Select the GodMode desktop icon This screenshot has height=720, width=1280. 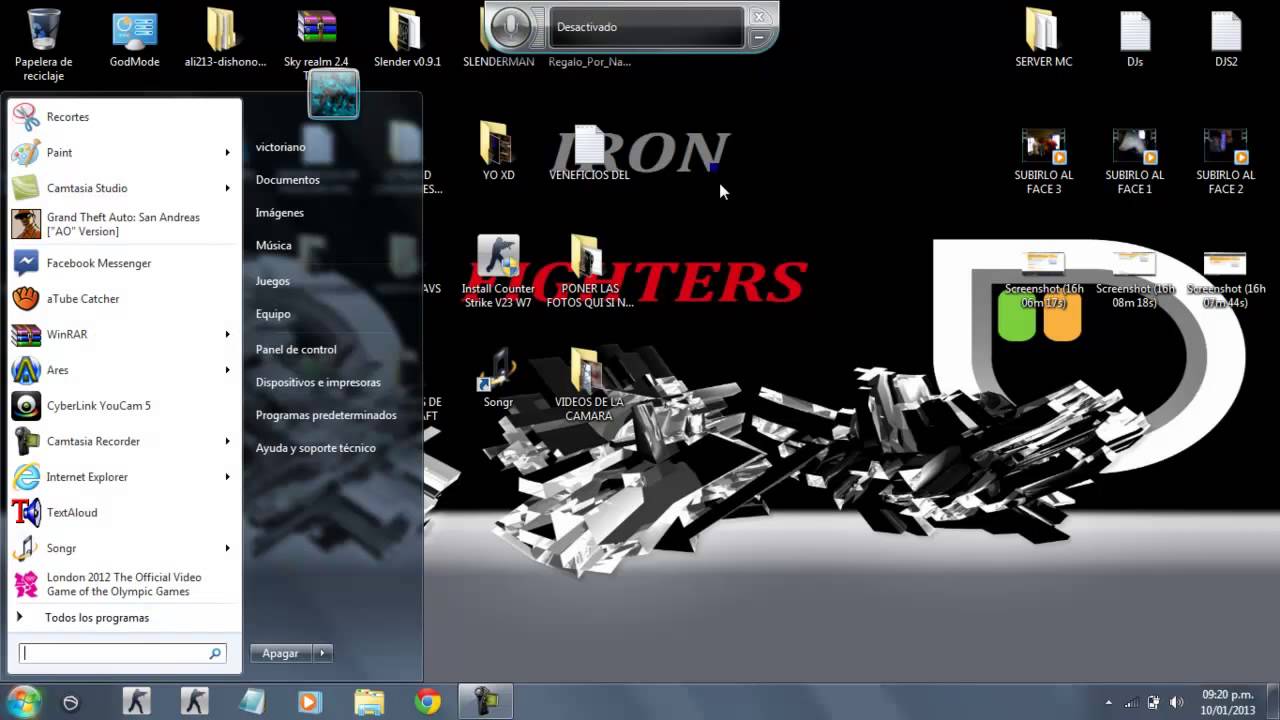pos(134,40)
